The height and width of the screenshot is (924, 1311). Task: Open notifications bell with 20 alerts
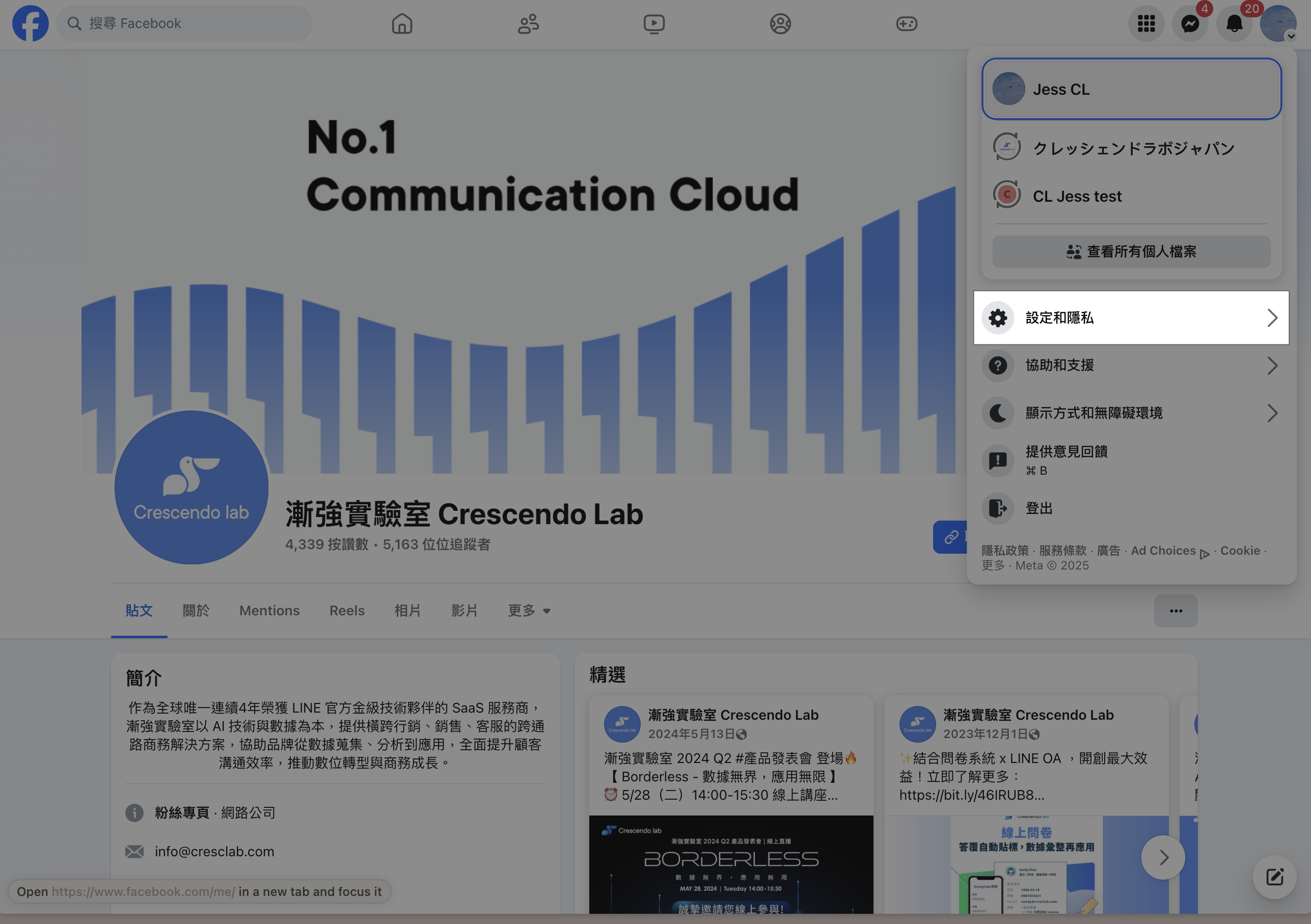coord(1235,23)
